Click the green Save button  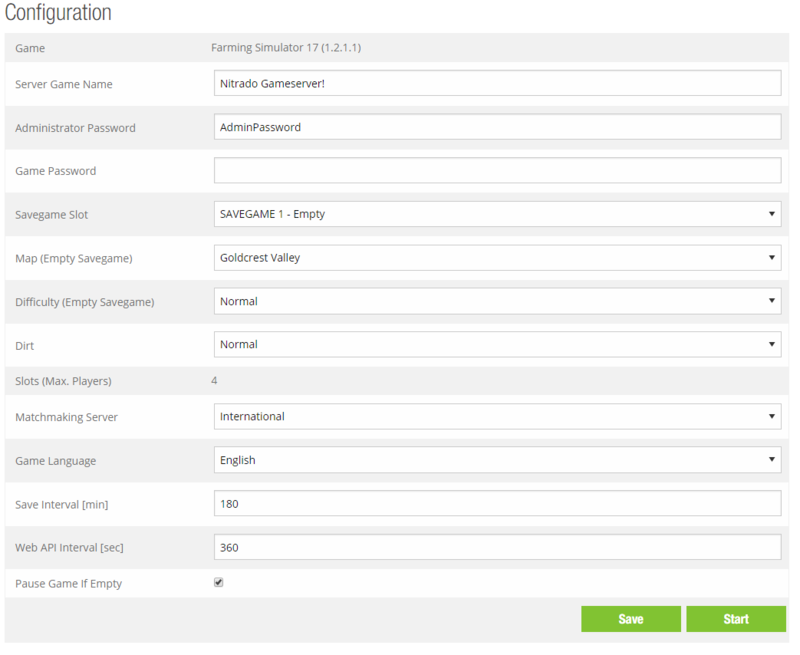pos(631,619)
